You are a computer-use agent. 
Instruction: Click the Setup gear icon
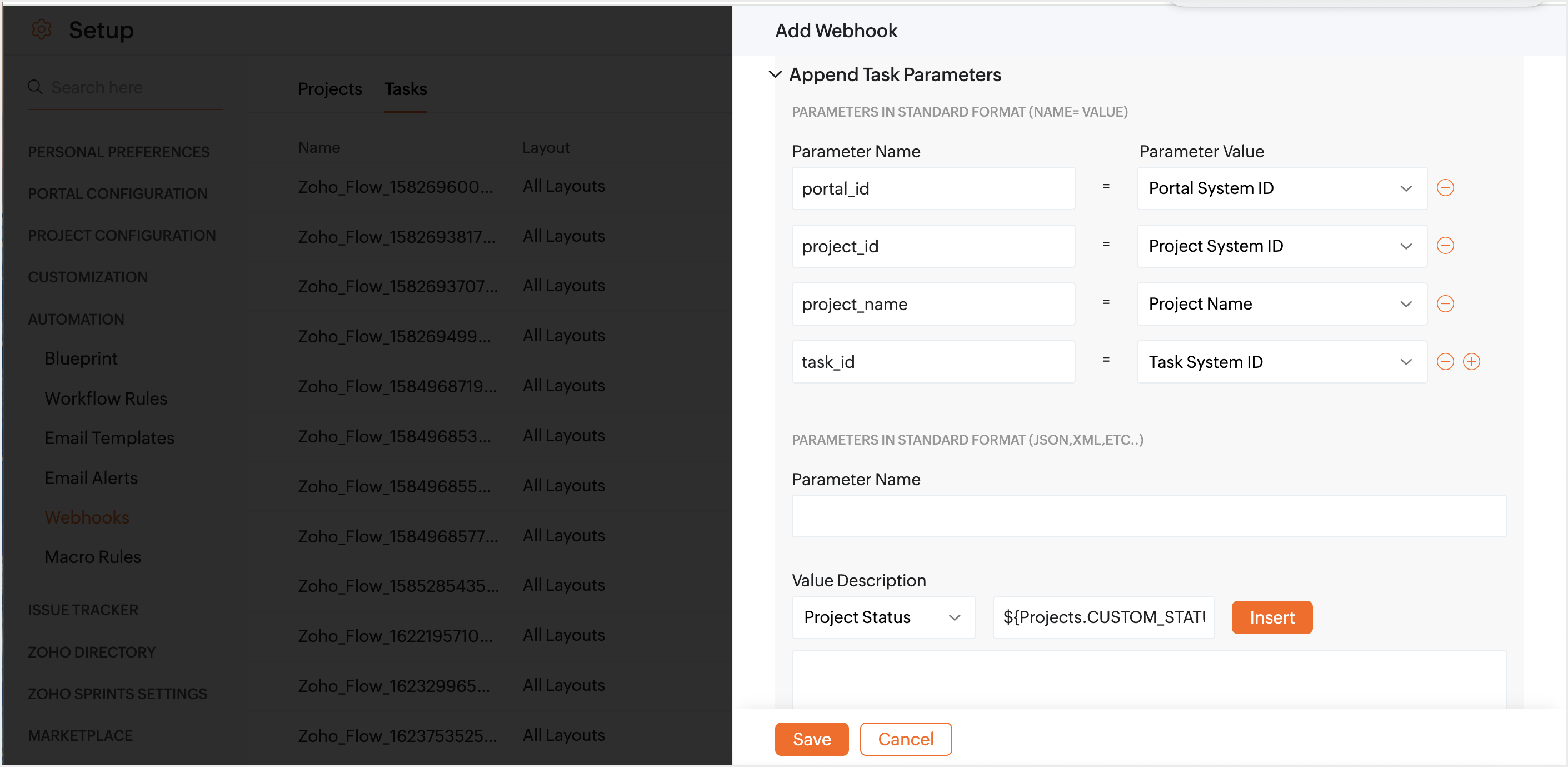click(x=41, y=29)
